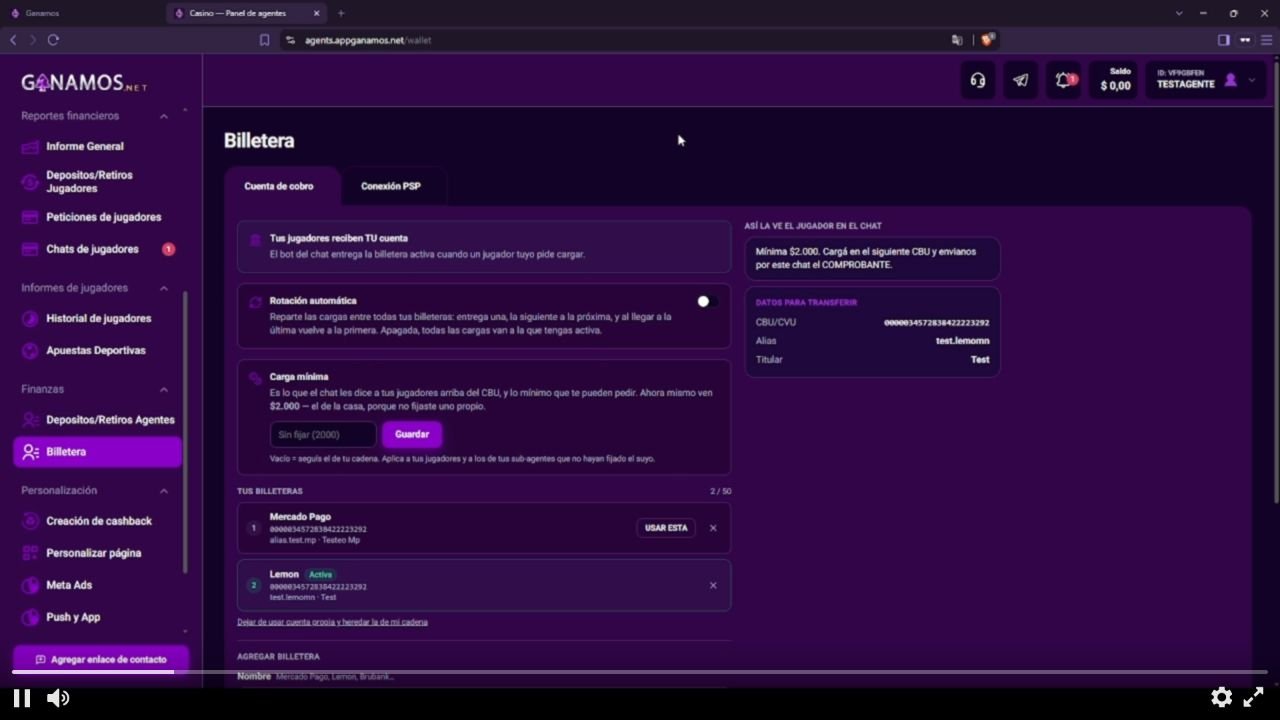Open Informe General in sidebar
The width and height of the screenshot is (1280, 720).
[85, 146]
